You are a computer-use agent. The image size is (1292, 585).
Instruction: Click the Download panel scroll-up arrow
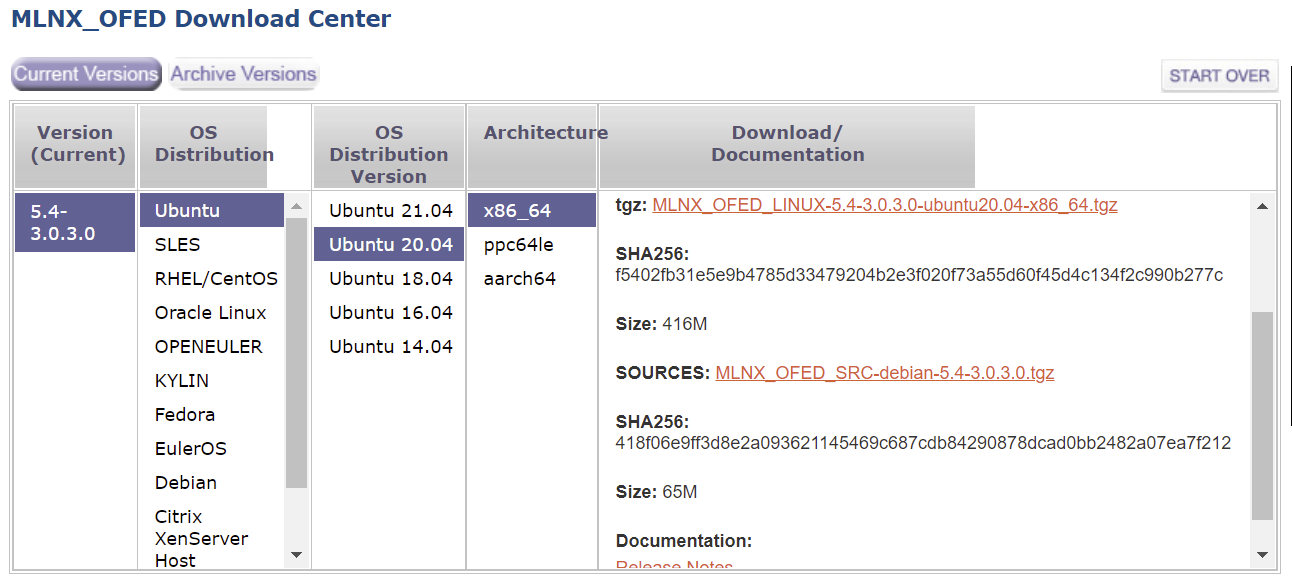[x=1262, y=206]
